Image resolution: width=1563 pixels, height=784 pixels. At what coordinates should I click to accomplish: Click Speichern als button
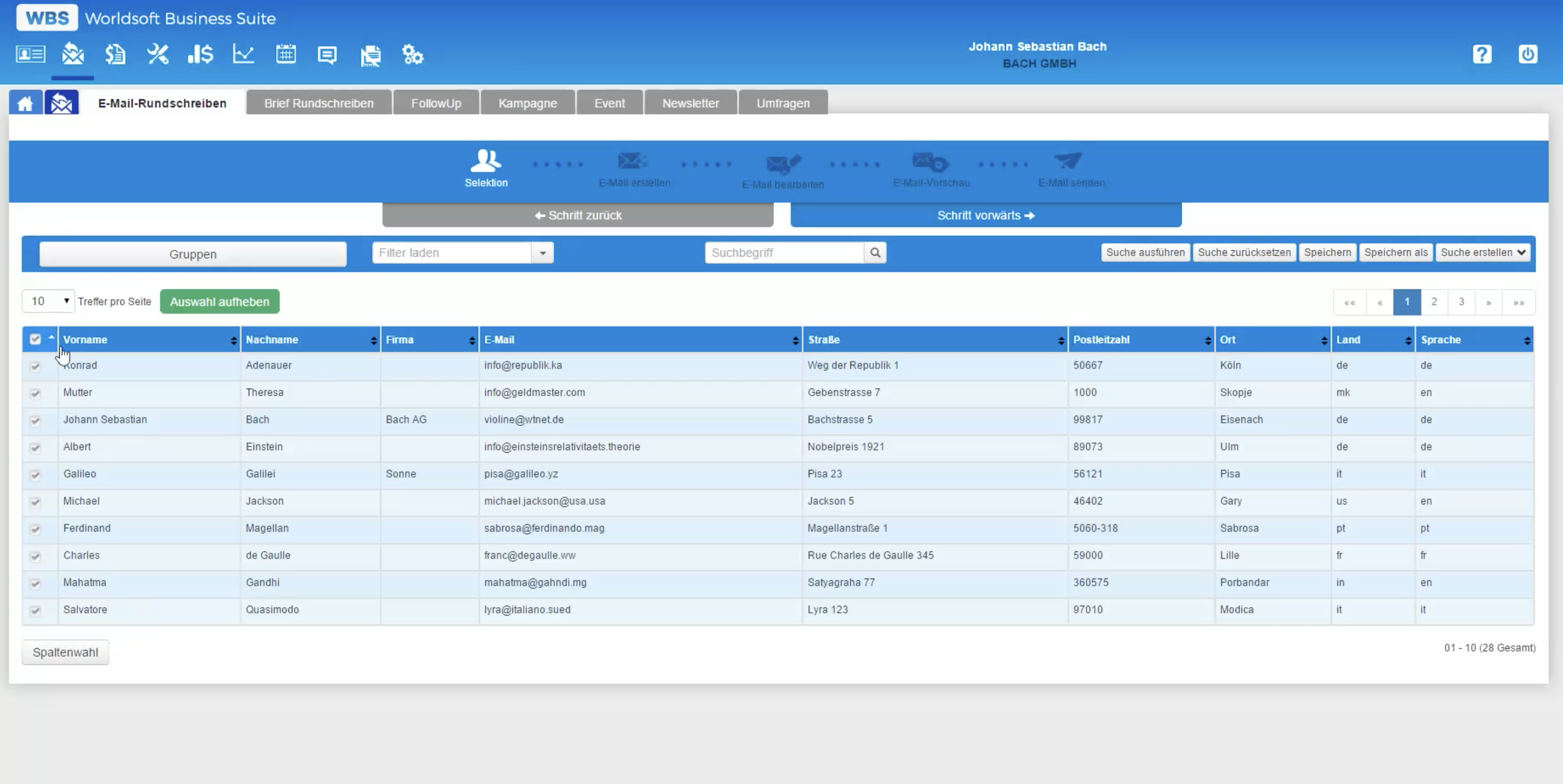[x=1395, y=253]
